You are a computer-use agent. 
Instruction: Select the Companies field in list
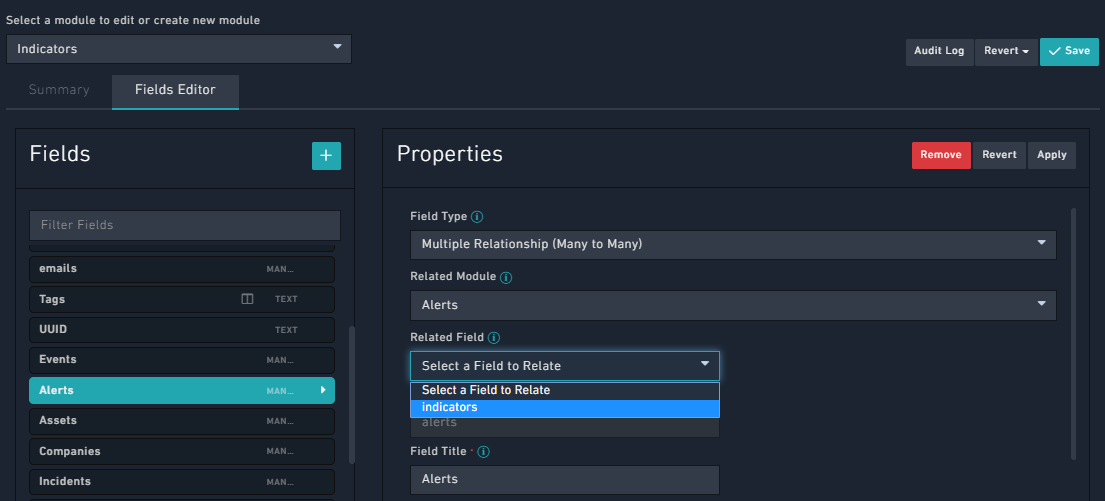pos(182,452)
